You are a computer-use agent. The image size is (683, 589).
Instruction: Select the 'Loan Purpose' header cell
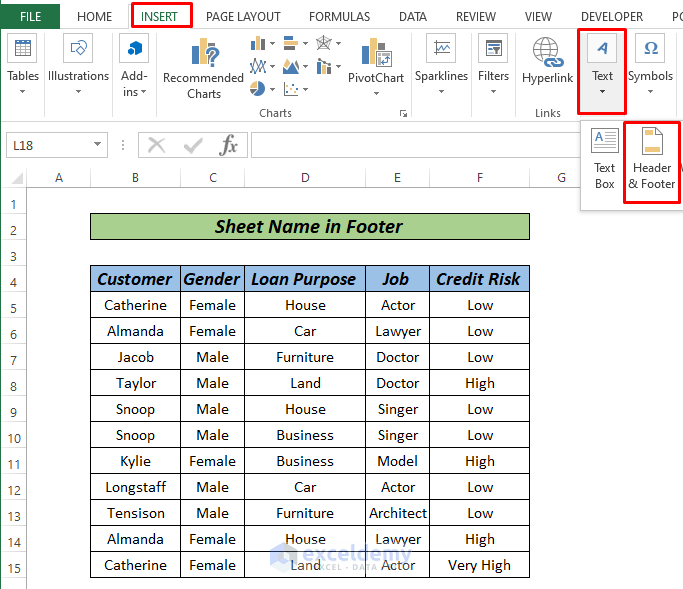pos(305,279)
